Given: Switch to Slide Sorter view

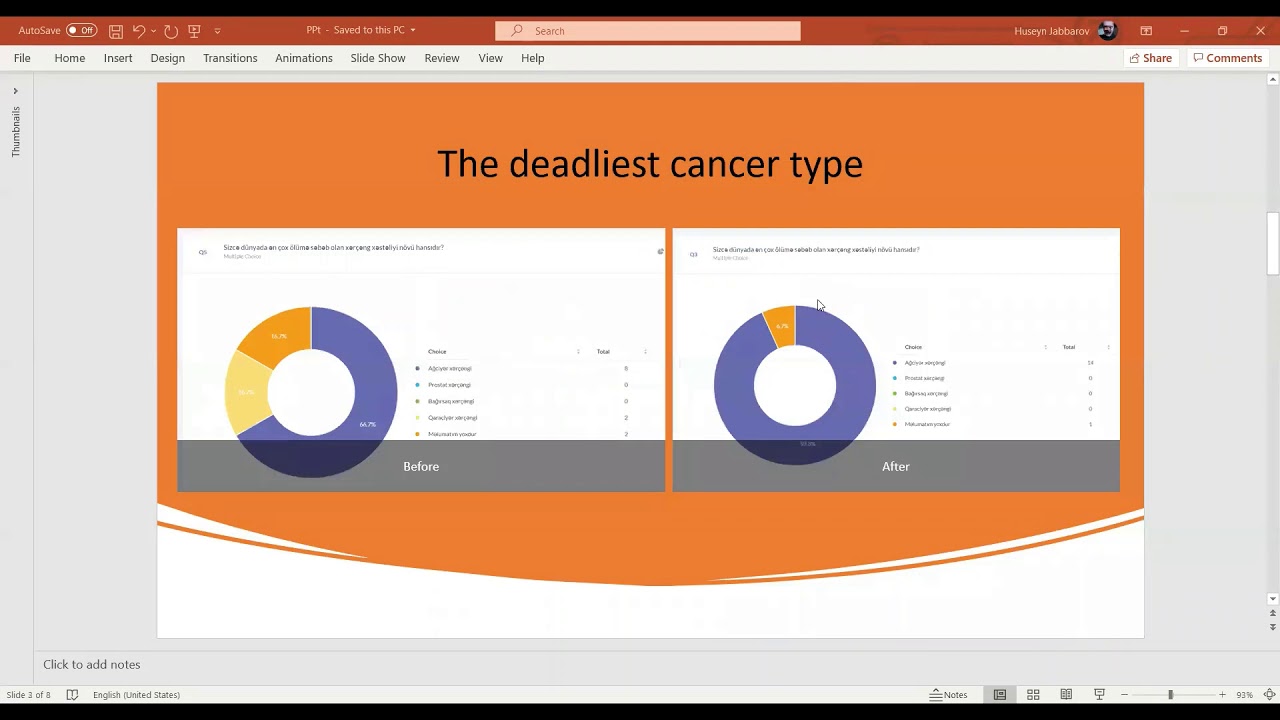Looking at the screenshot, I should click(1033, 695).
